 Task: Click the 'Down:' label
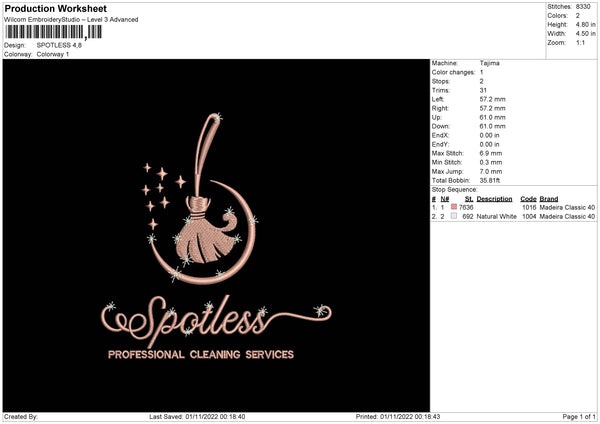[440, 126]
